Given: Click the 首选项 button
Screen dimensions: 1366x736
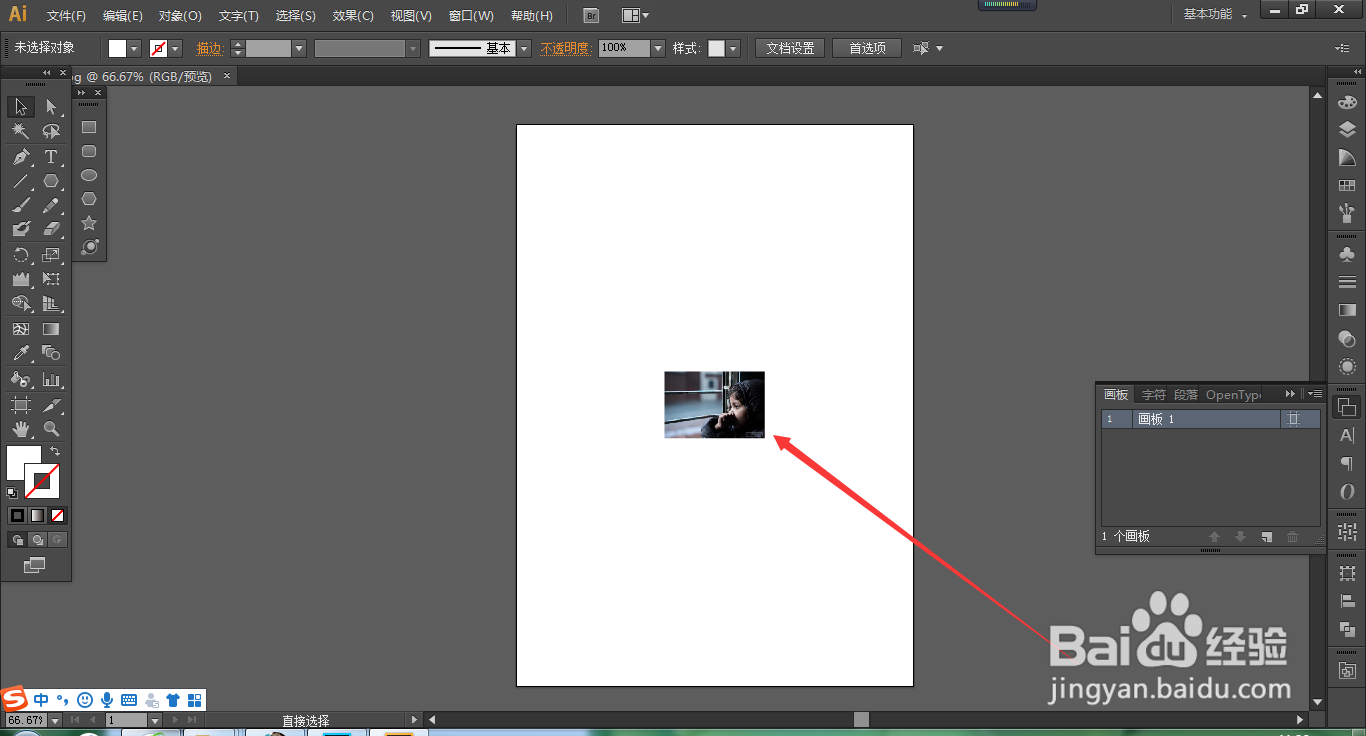Looking at the screenshot, I should 867,48.
